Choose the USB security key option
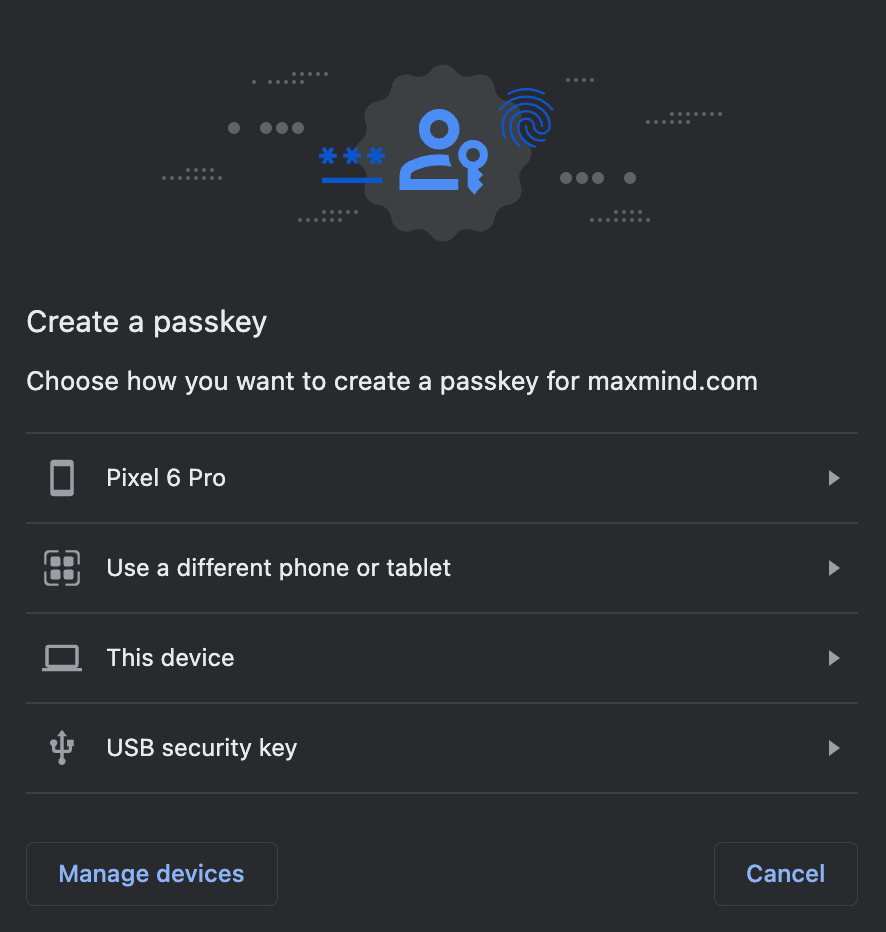The height and width of the screenshot is (932, 886). click(x=201, y=748)
